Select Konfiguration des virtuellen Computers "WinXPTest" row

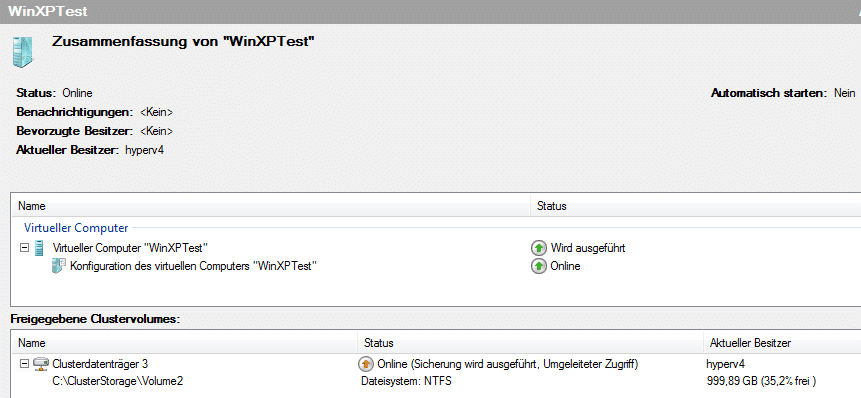(436, 266)
